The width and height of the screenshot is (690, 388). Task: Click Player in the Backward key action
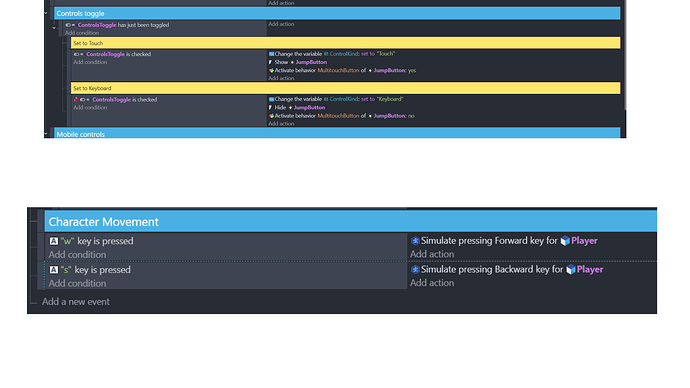point(590,269)
